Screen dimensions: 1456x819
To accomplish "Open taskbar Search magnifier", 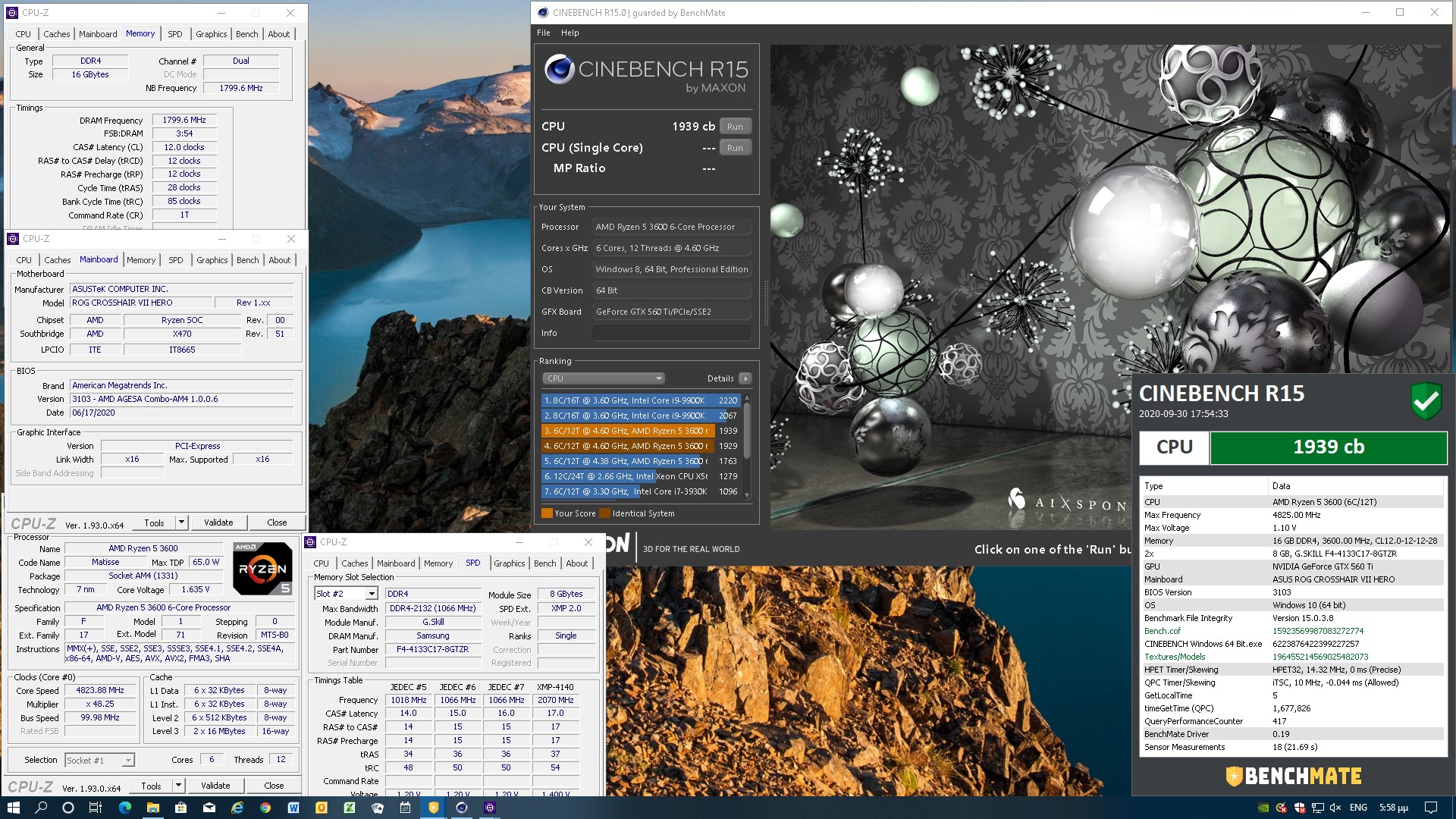I will coord(41,808).
